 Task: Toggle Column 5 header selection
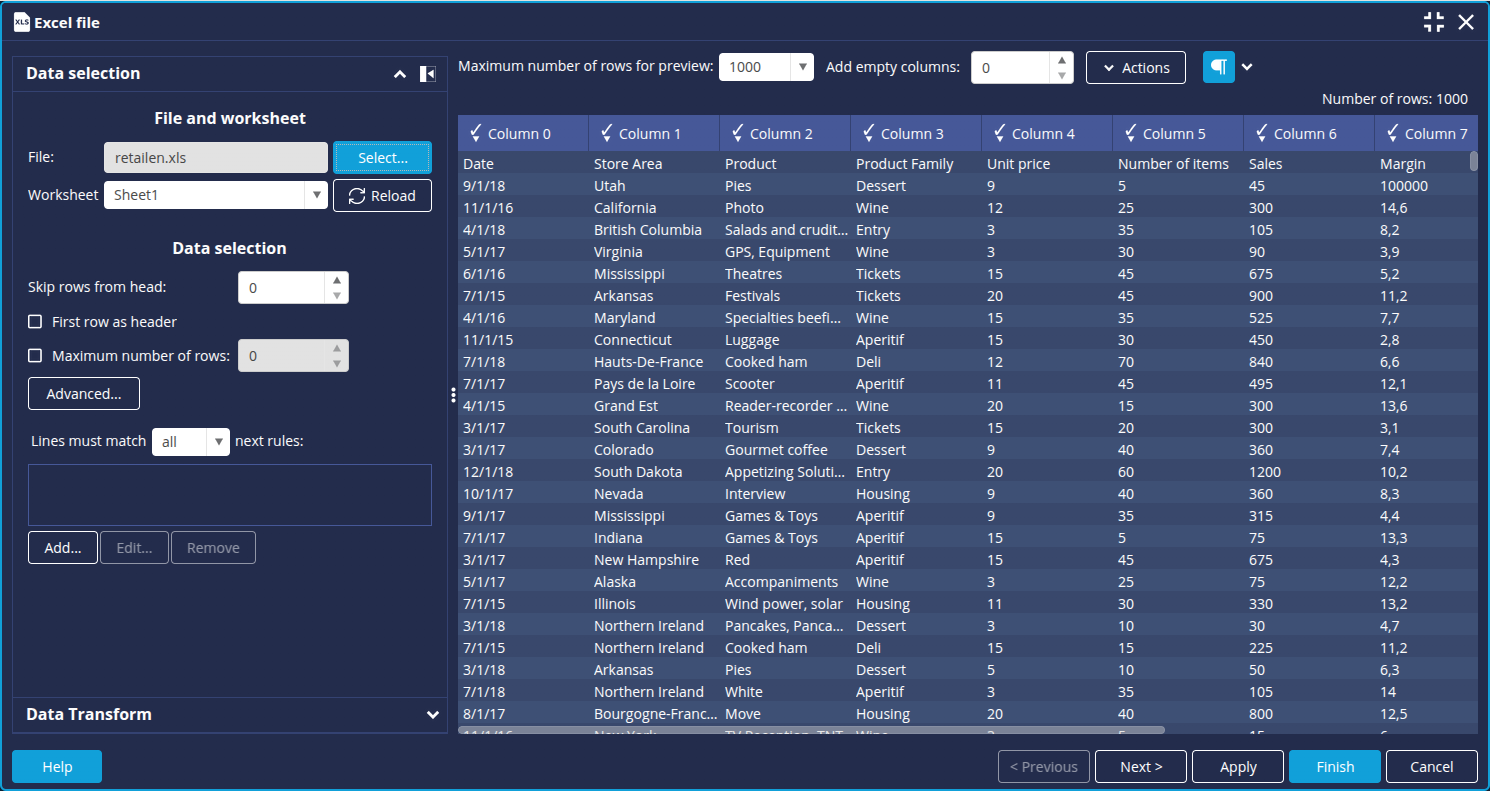click(1164, 133)
